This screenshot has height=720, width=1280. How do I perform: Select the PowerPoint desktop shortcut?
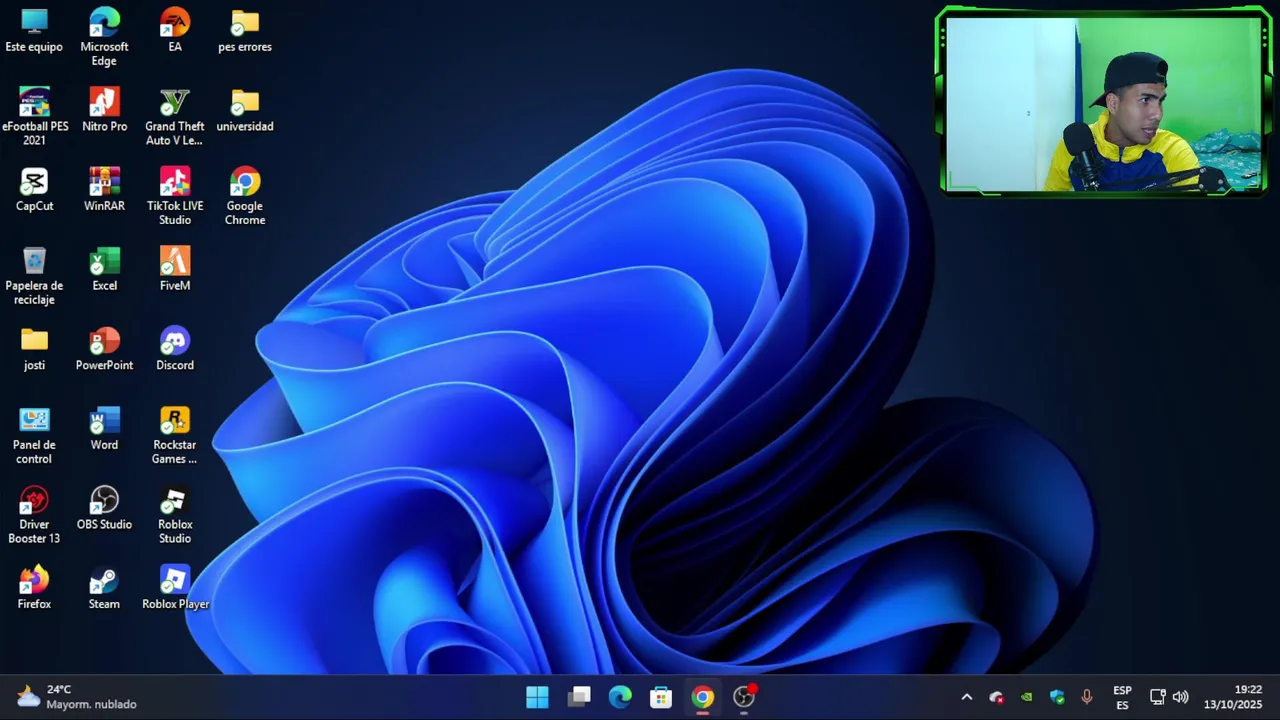104,350
